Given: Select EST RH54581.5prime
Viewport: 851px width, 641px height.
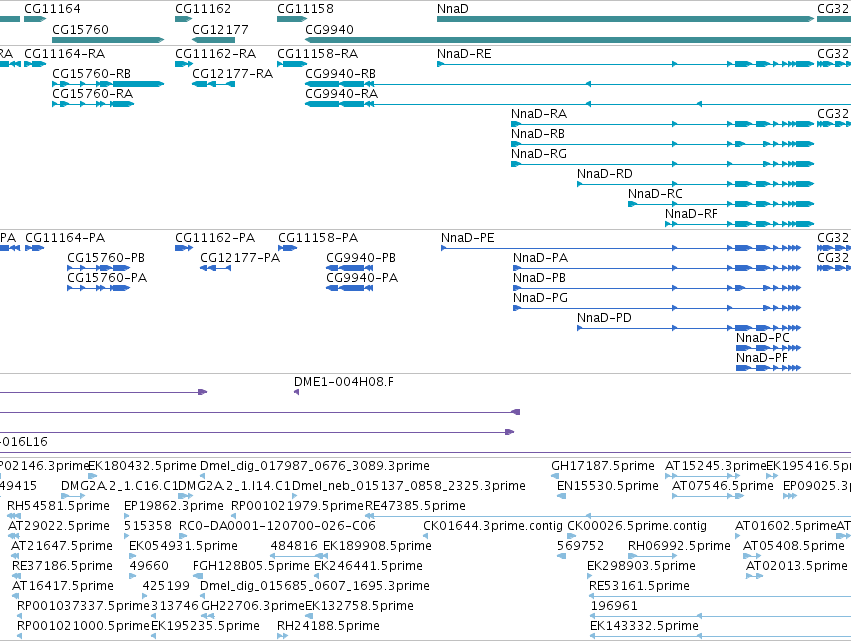Looking at the screenshot, I should [x=59, y=506].
